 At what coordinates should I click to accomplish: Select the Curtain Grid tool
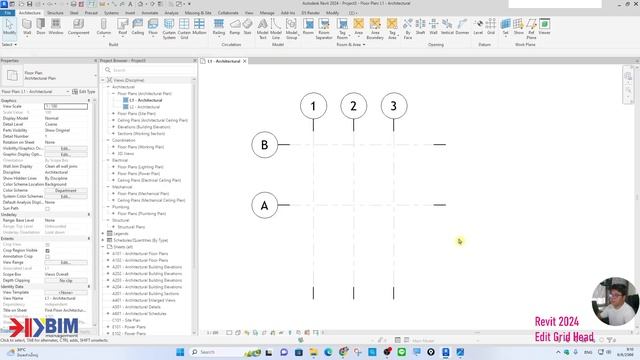click(x=184, y=29)
